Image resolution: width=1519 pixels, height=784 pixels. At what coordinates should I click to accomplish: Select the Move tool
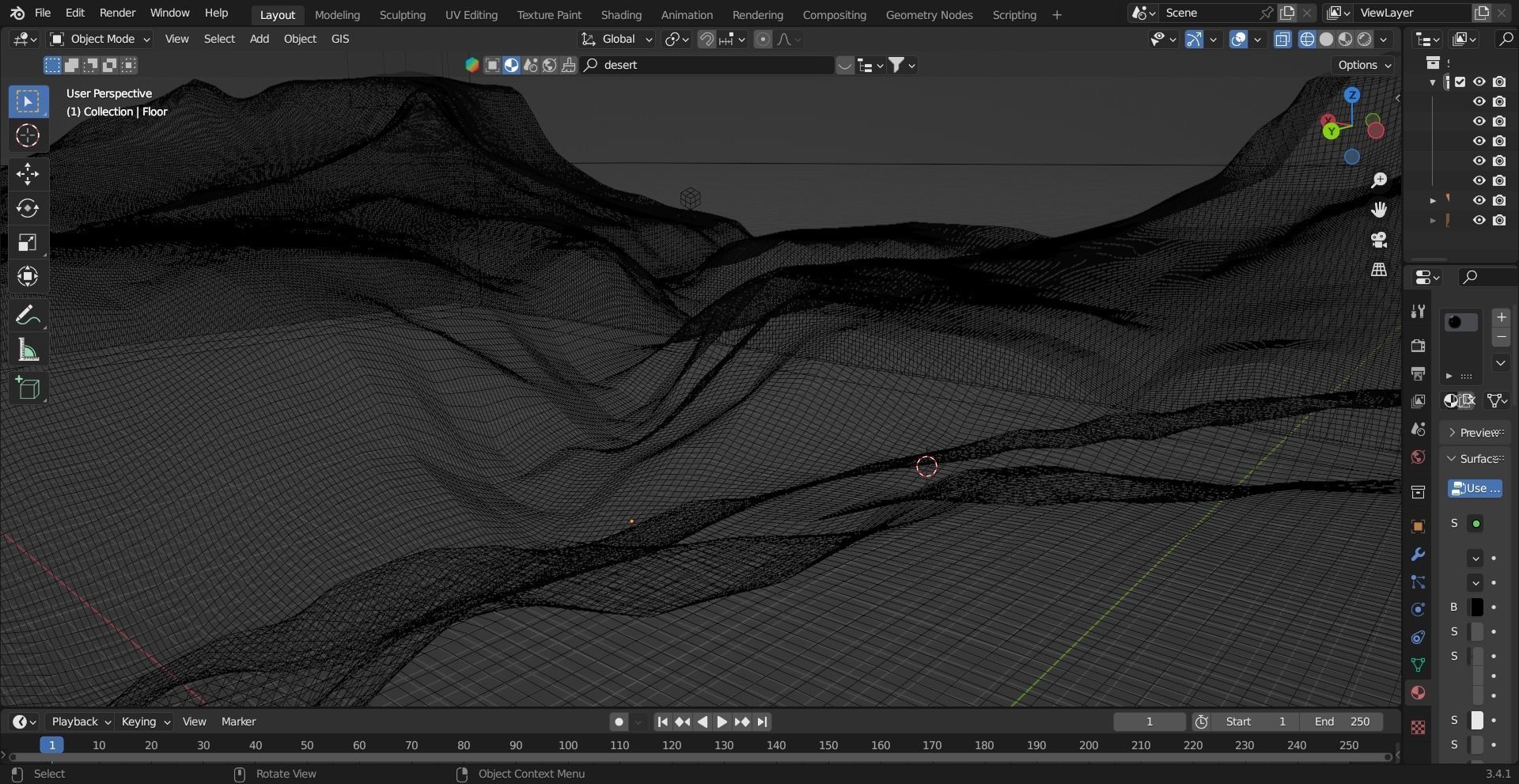[28, 174]
